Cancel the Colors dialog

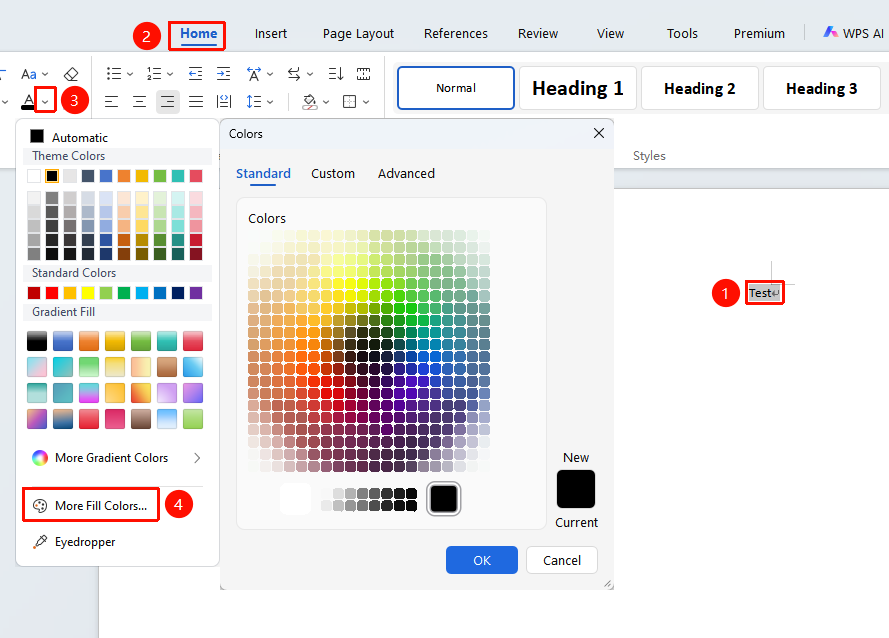pos(562,560)
